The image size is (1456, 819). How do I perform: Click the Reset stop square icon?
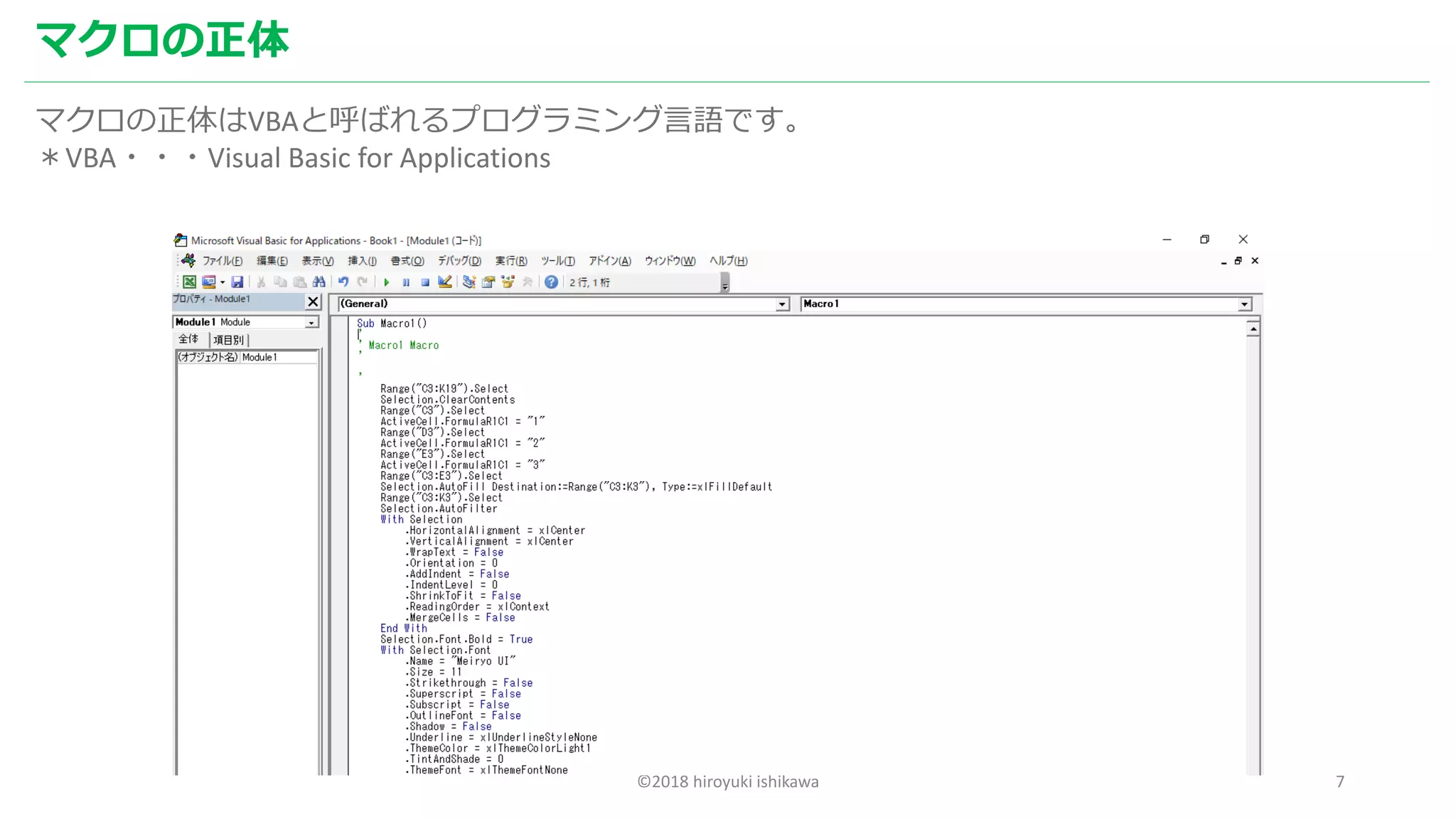pos(425,282)
